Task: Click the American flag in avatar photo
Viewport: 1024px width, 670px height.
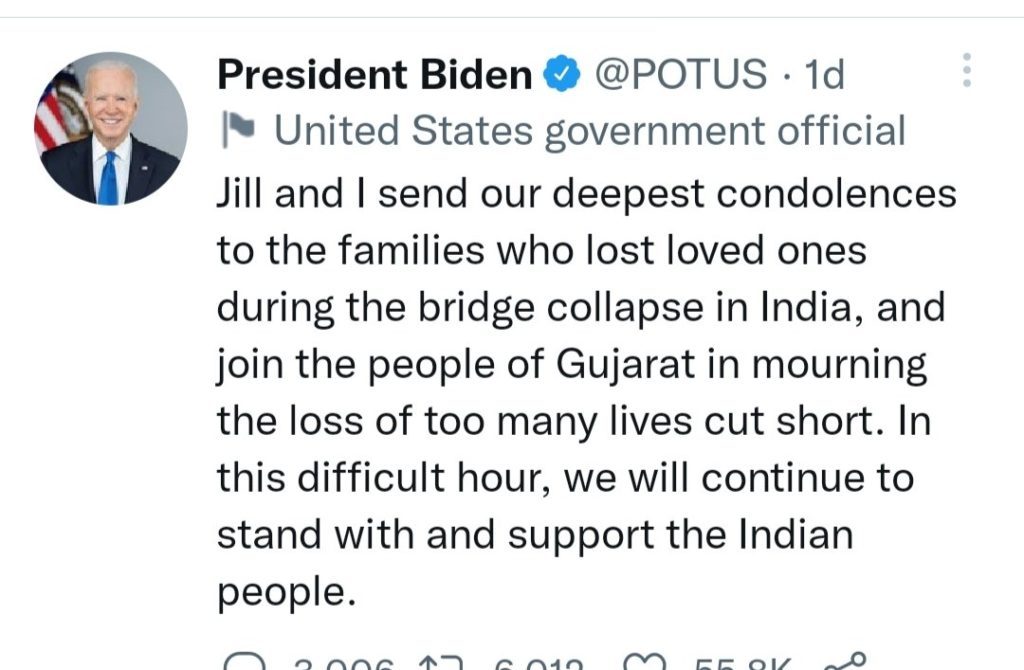Action: (58, 112)
